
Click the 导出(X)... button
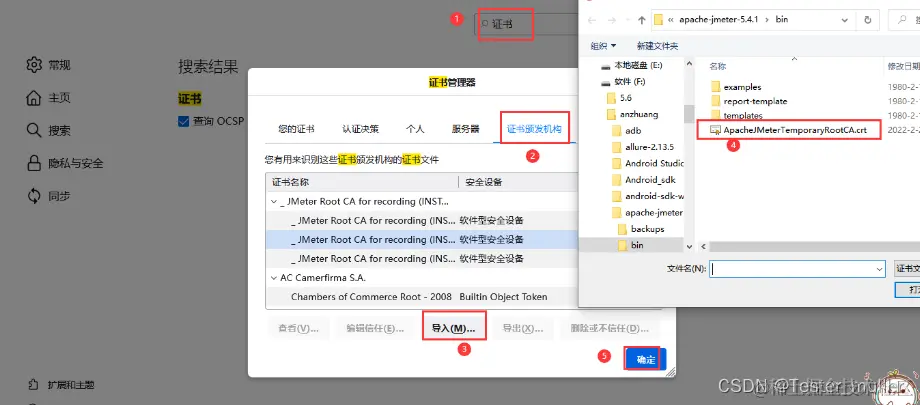[x=523, y=328]
